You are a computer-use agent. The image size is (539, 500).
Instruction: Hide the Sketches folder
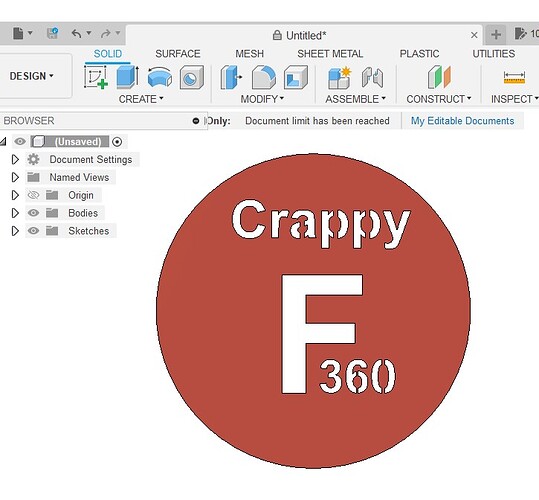point(33,231)
